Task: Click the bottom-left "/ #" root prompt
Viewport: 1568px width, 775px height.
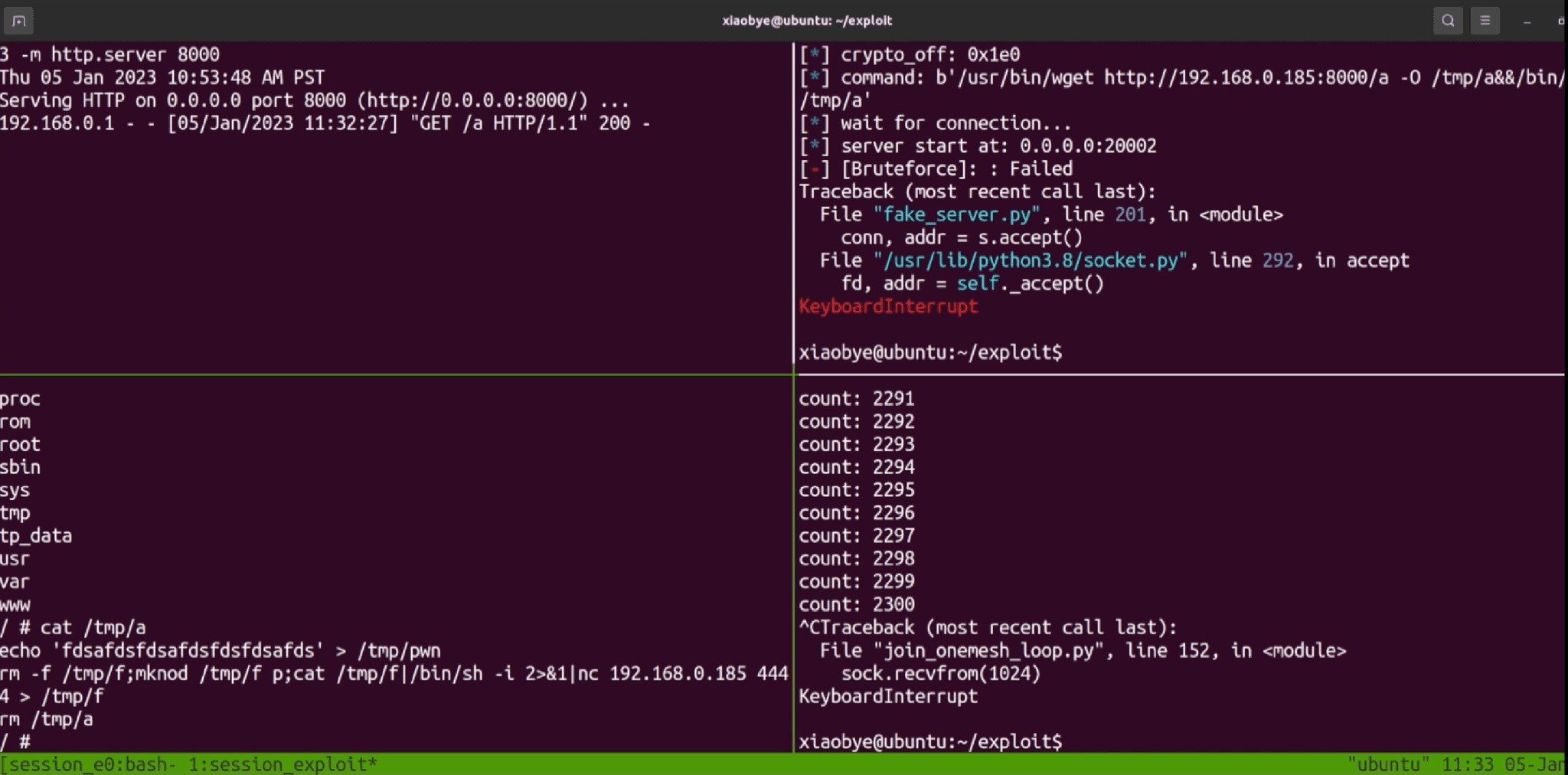Action: 15,741
